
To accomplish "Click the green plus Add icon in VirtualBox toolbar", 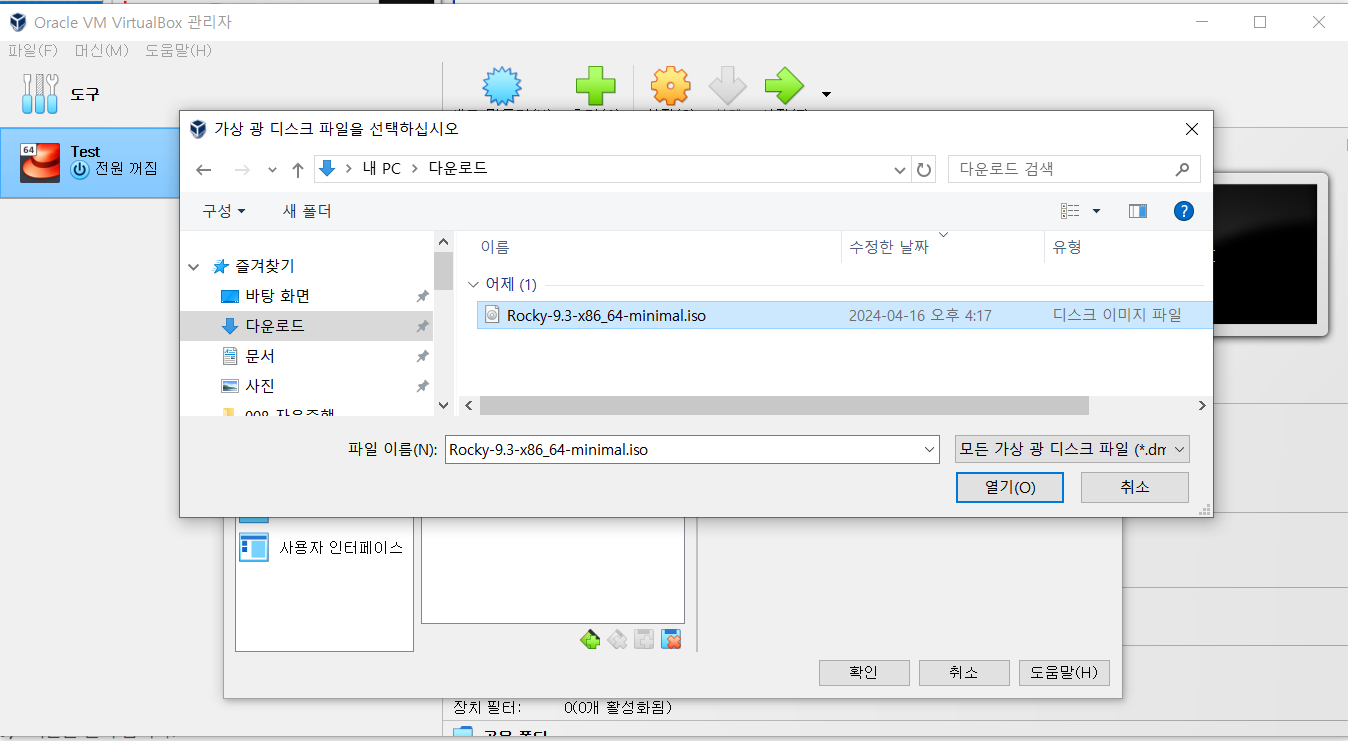I will 596,88.
